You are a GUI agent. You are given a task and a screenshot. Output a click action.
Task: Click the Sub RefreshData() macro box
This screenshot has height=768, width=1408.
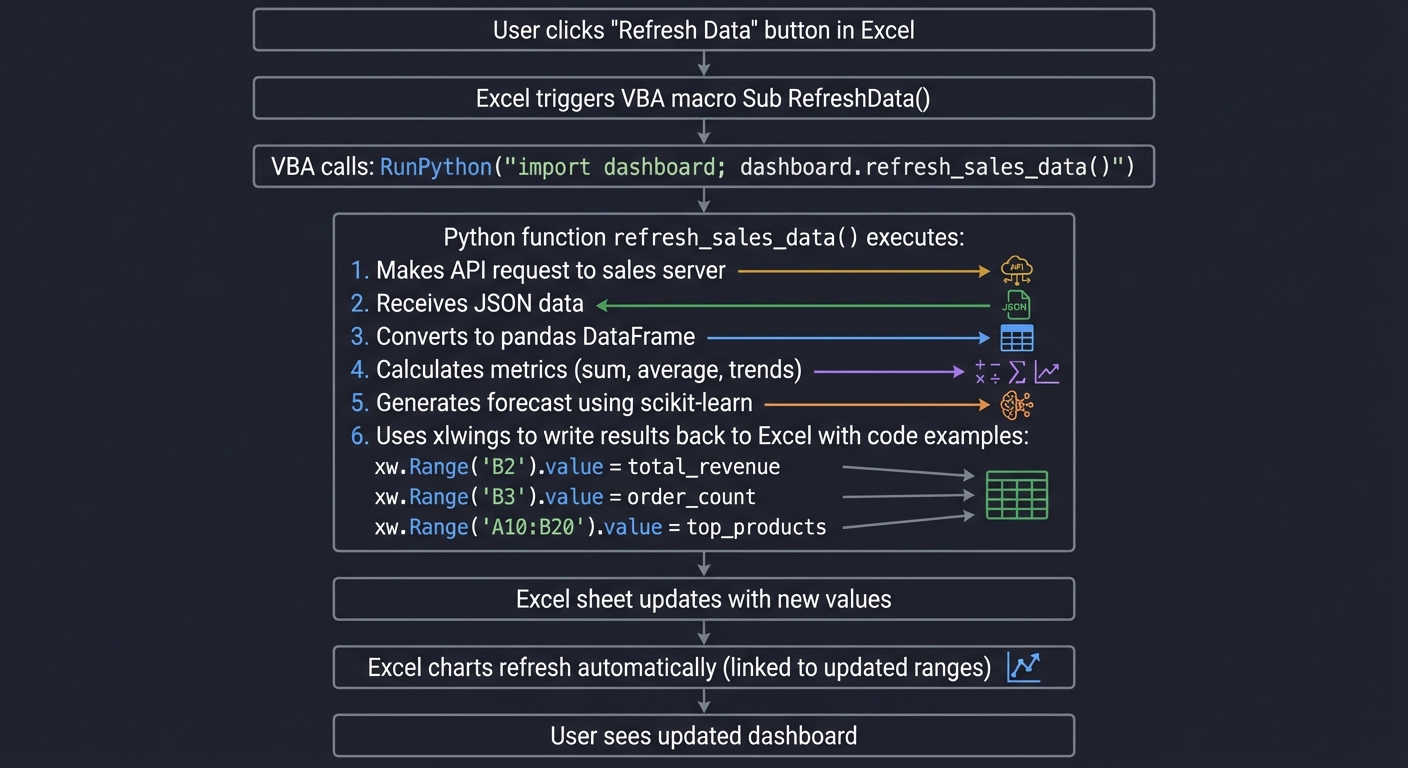(x=703, y=98)
